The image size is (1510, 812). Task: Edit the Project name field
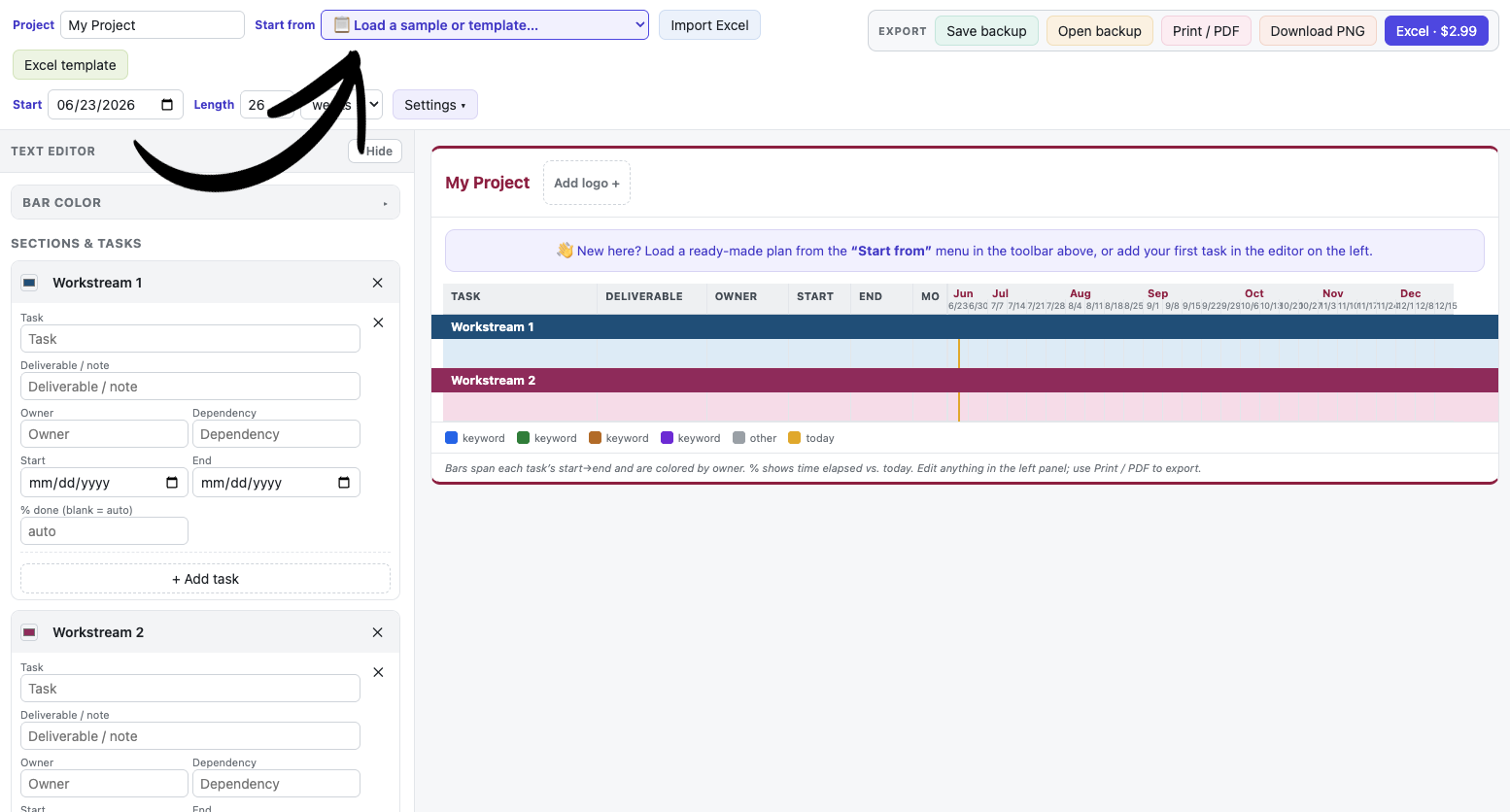coord(153,25)
